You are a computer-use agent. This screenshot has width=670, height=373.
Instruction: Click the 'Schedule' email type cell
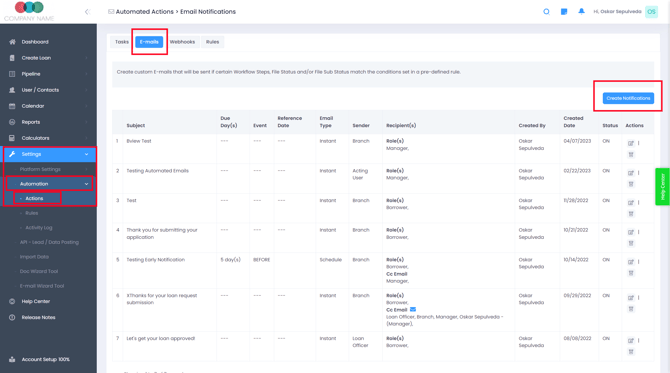point(331,260)
